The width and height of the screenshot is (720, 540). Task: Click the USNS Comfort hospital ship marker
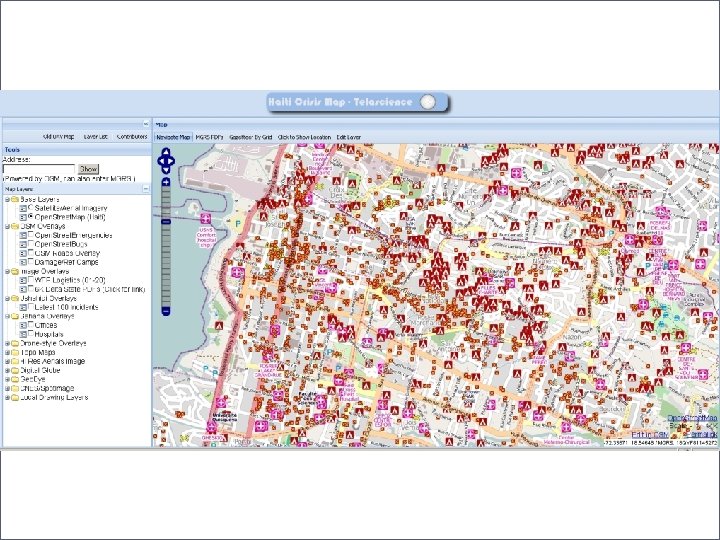(x=206, y=219)
